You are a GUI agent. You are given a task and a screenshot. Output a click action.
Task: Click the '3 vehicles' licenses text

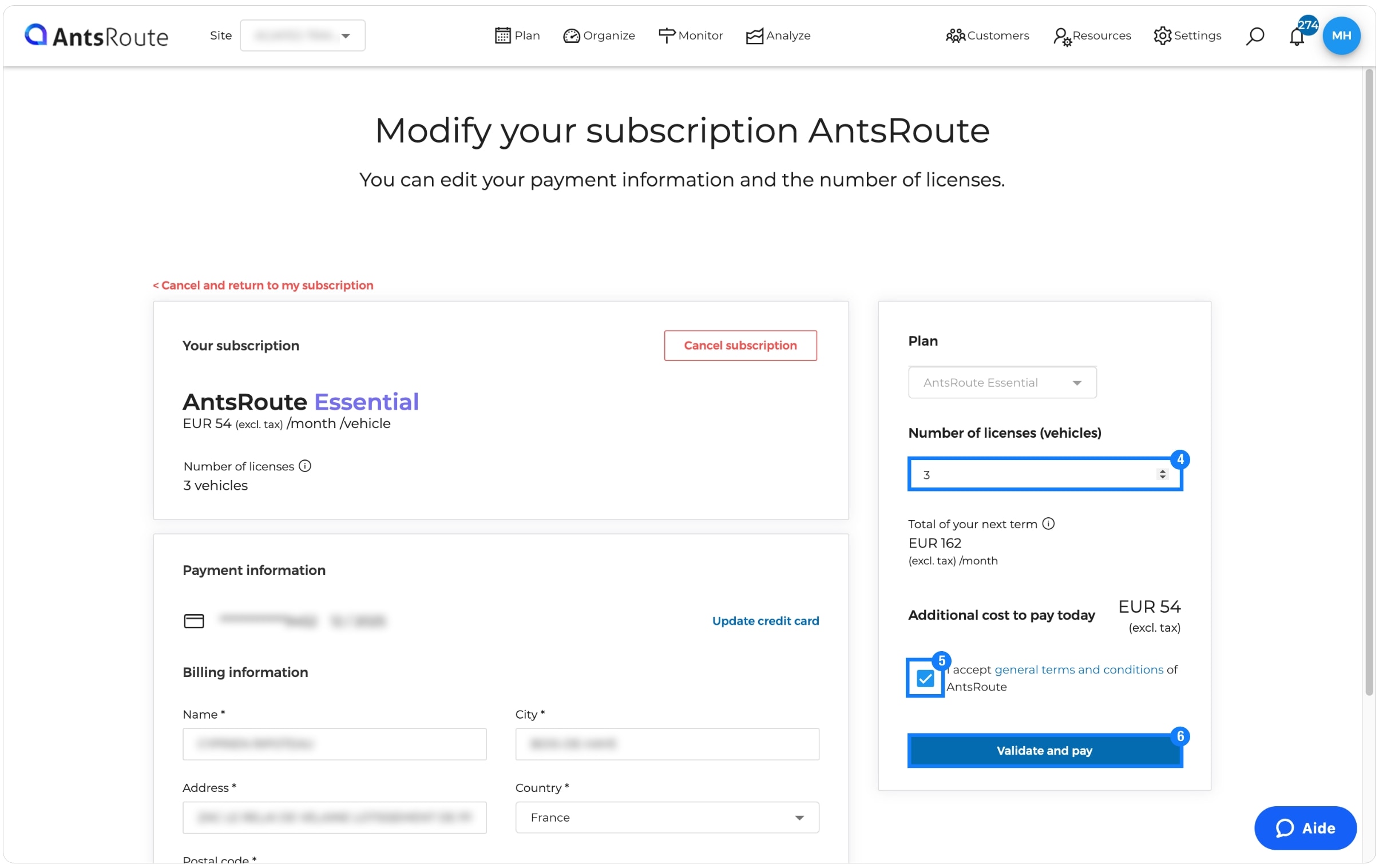[215, 485]
